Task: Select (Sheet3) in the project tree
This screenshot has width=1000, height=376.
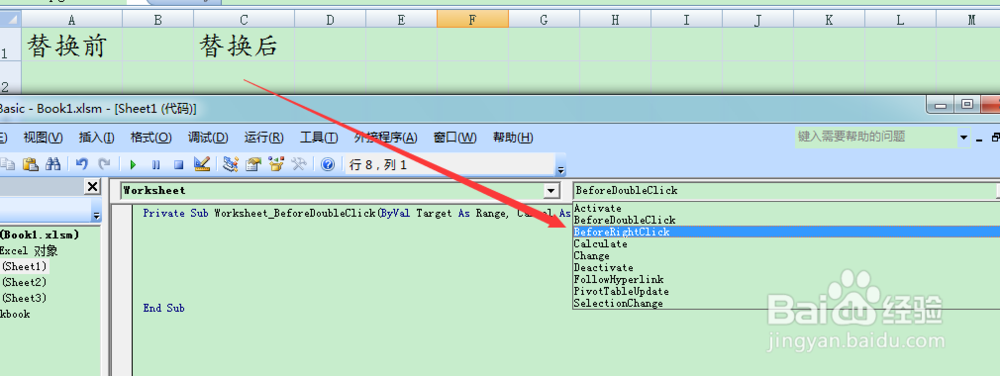Action: pos(24,298)
